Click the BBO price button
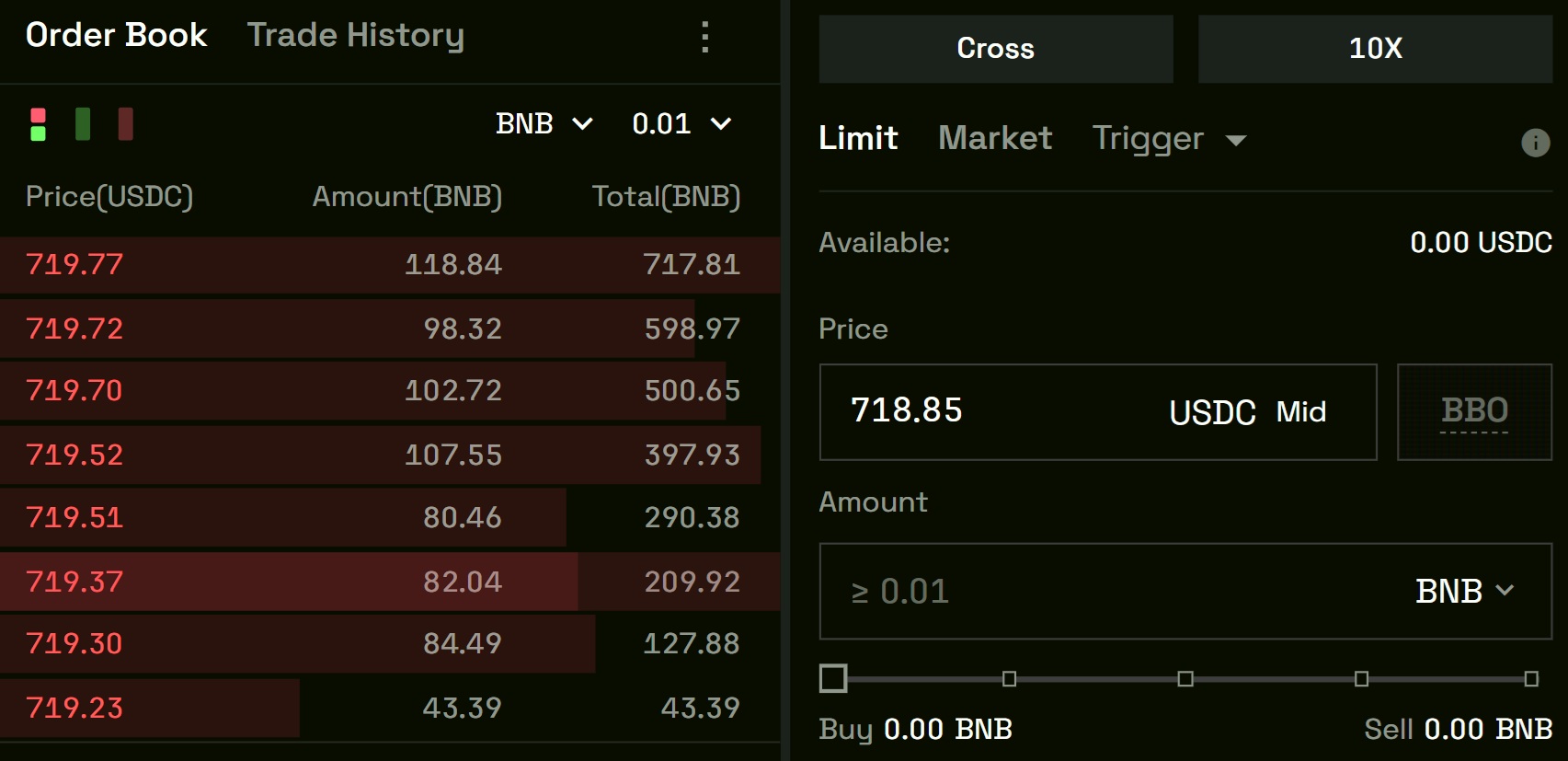 (x=1474, y=411)
